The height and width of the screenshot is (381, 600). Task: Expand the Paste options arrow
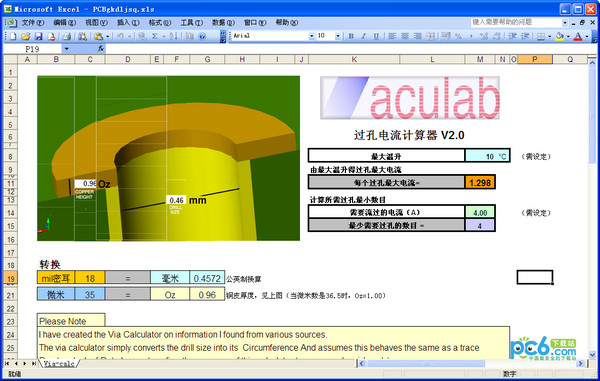[107, 36]
